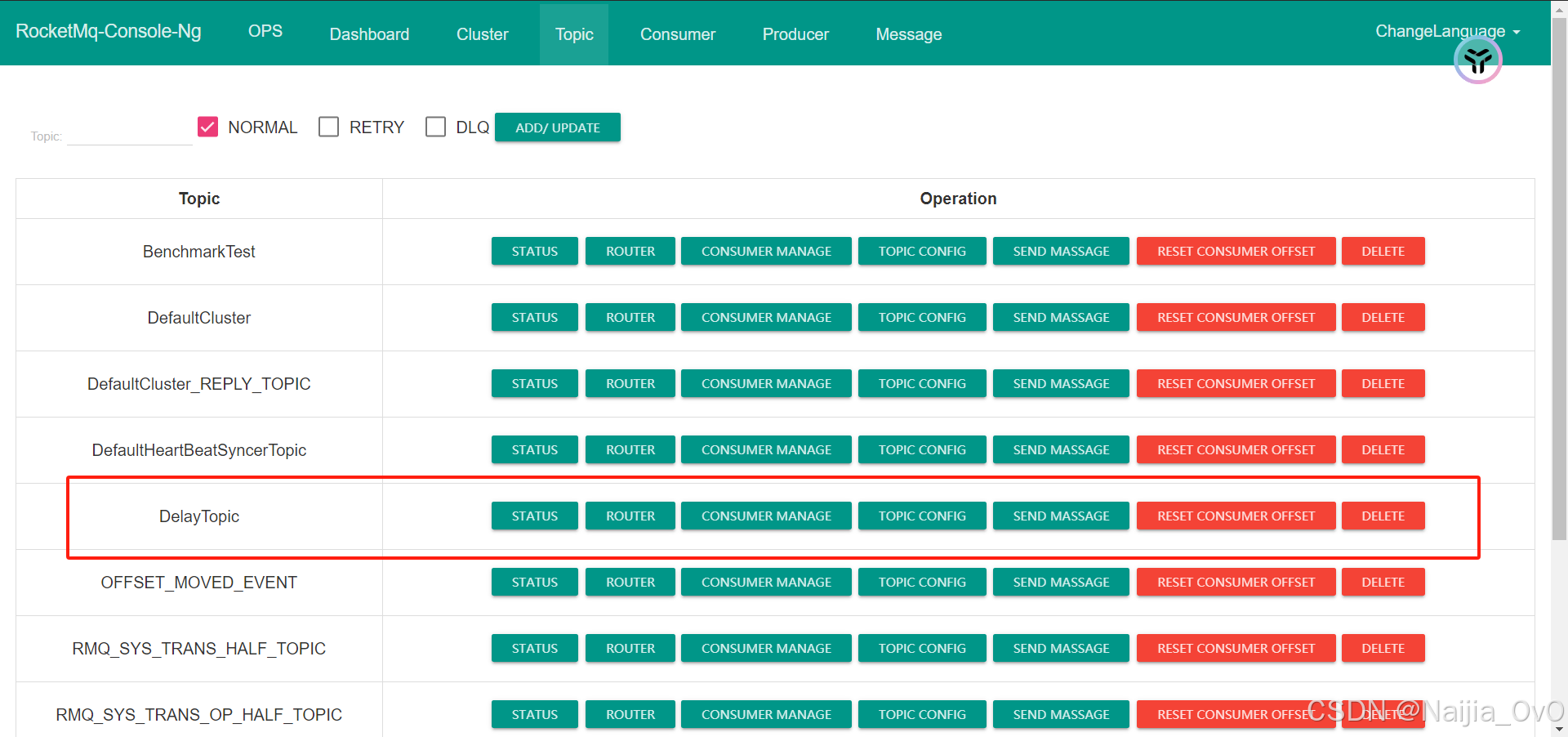1568x737 pixels.
Task: Open ROUTER for RMQ_SYS_TRANS_OP_HALF_TOPIC
Action: point(630,714)
